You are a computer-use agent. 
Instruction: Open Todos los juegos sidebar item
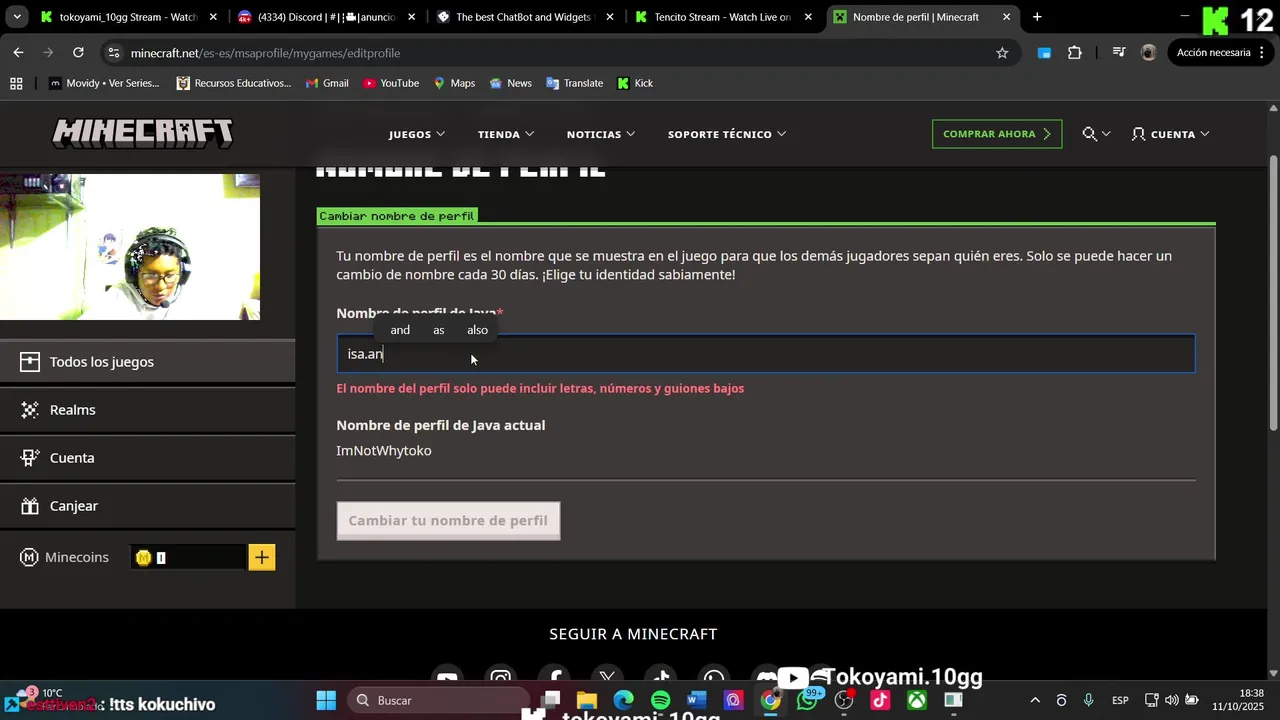tap(147, 362)
